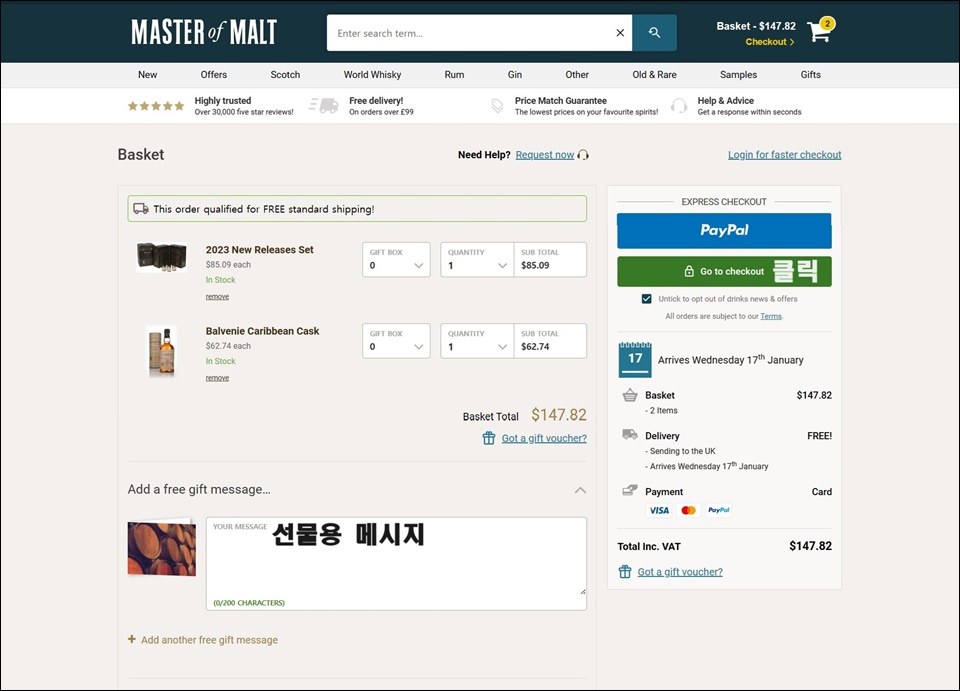Open the New menu
This screenshot has height=691, width=960.
click(x=148, y=75)
